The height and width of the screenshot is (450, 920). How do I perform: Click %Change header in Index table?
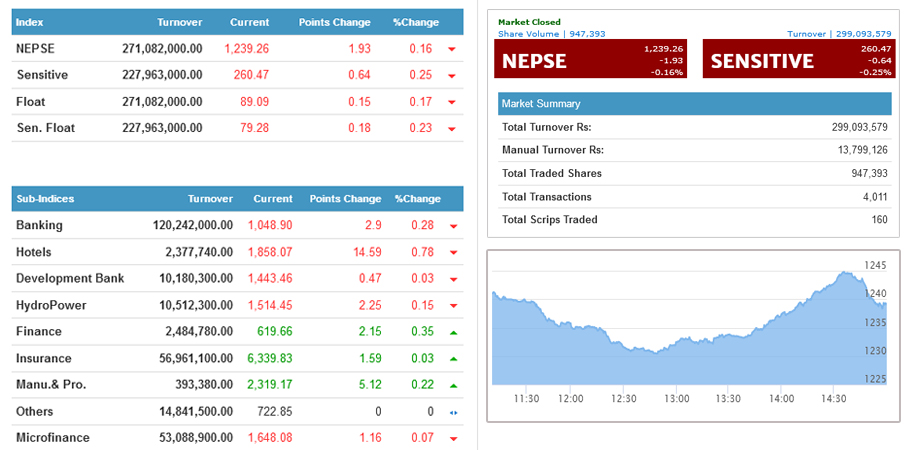point(416,23)
